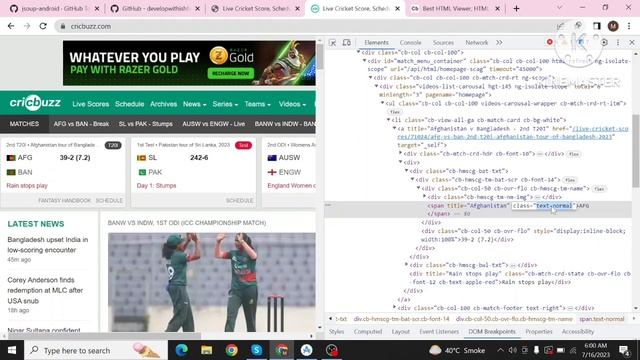Select AUSW vs ENGW - Live match
The width and height of the screenshot is (640, 360).
tap(213, 124)
